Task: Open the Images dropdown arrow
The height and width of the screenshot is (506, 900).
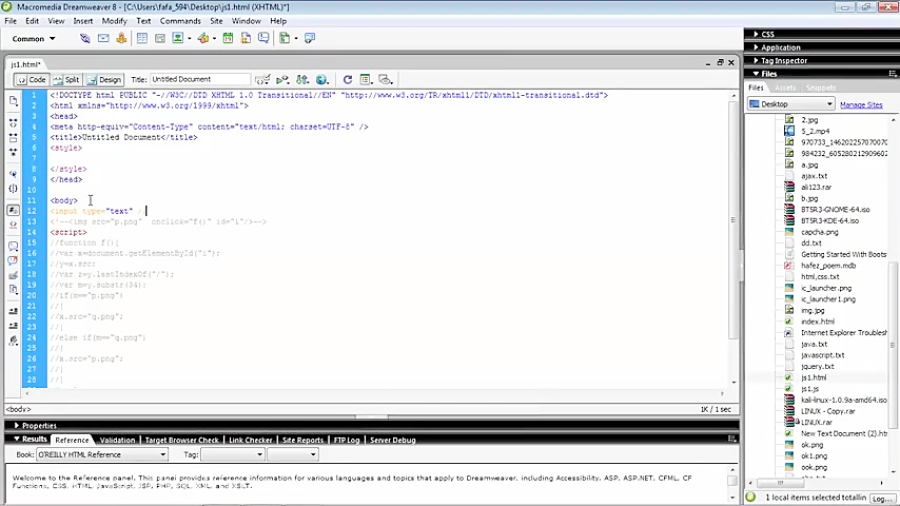Action: pyautogui.click(x=189, y=38)
